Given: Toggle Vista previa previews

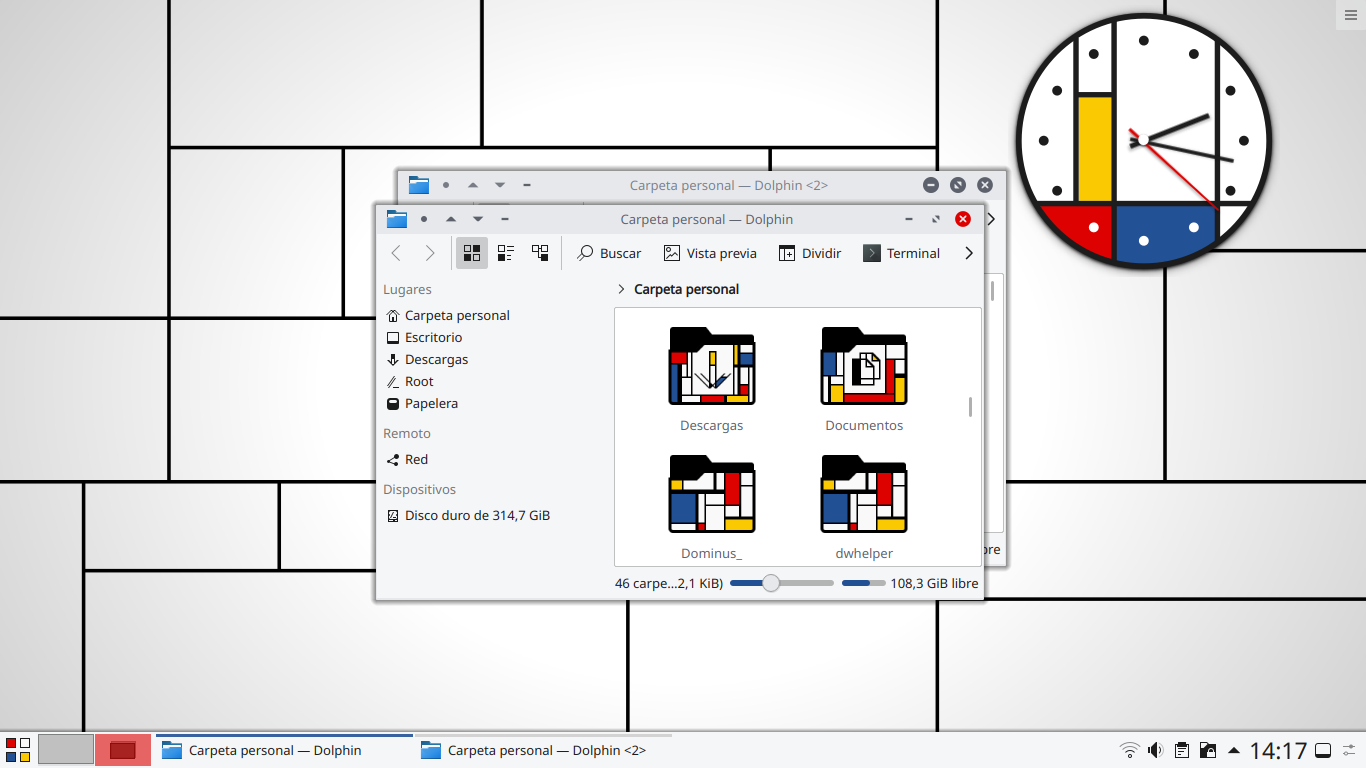Looking at the screenshot, I should (x=710, y=253).
